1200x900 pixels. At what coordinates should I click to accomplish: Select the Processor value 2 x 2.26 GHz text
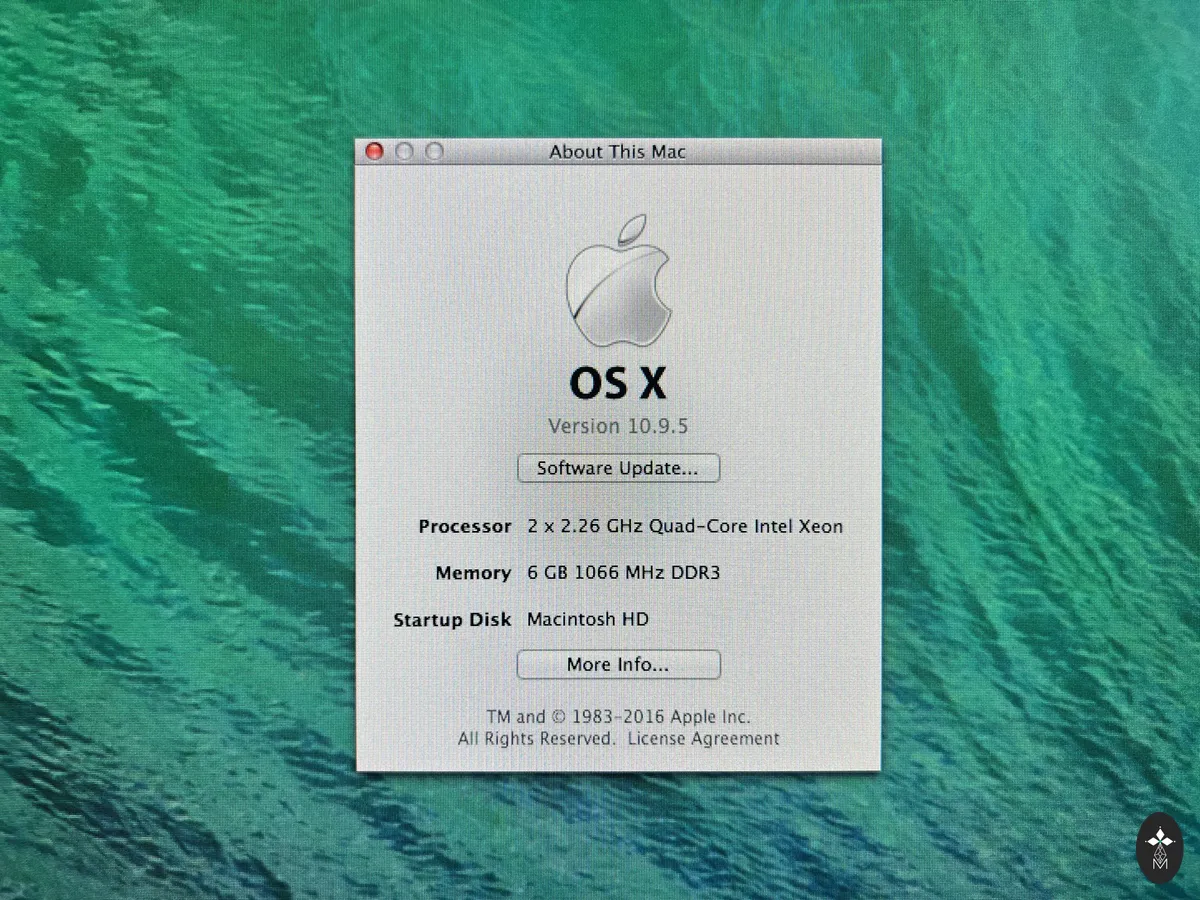pyautogui.click(x=685, y=526)
